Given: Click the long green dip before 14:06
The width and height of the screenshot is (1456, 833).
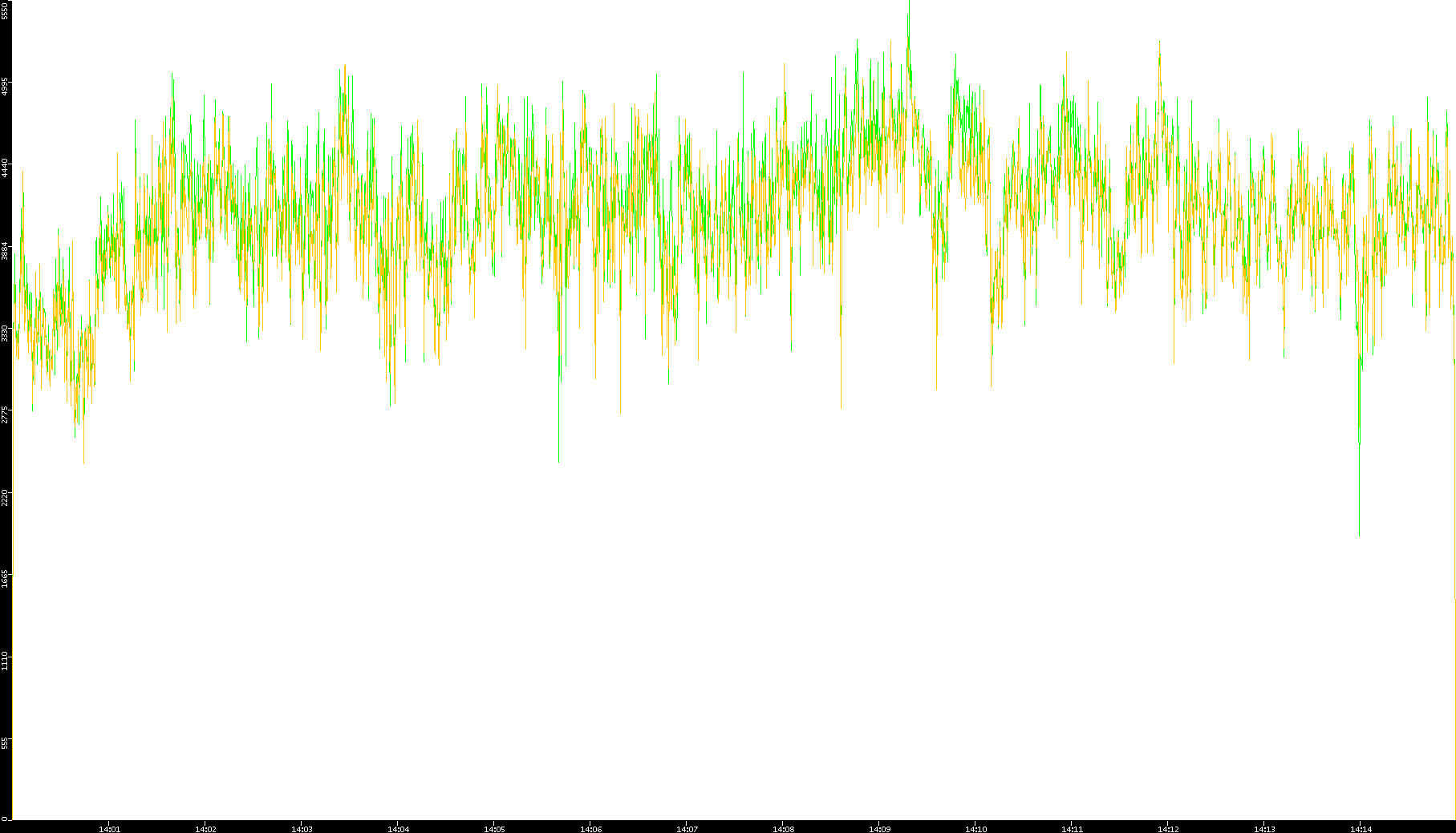Looking at the screenshot, I should coord(559,457).
